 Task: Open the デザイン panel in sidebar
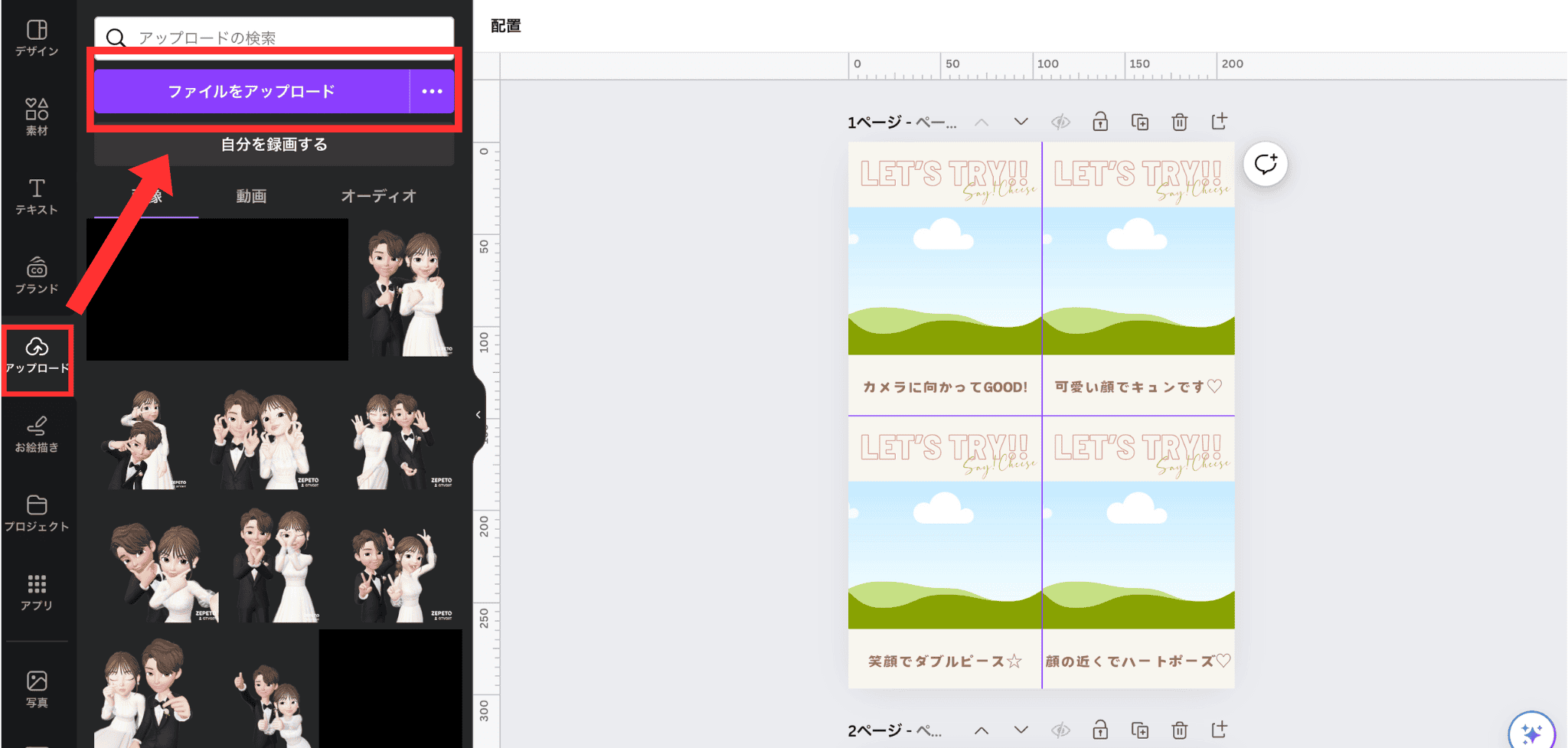37,38
